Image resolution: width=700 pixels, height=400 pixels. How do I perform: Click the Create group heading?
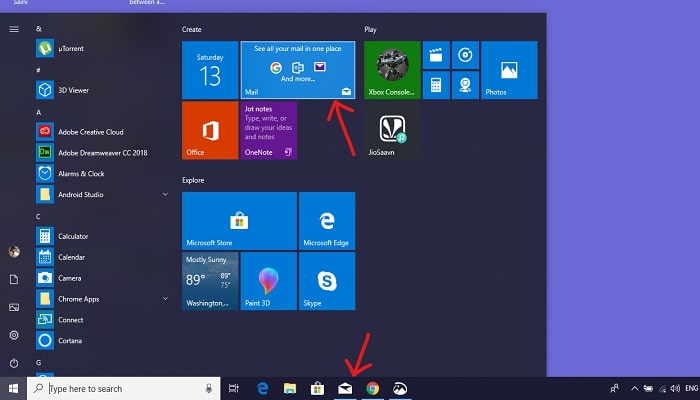pos(192,29)
